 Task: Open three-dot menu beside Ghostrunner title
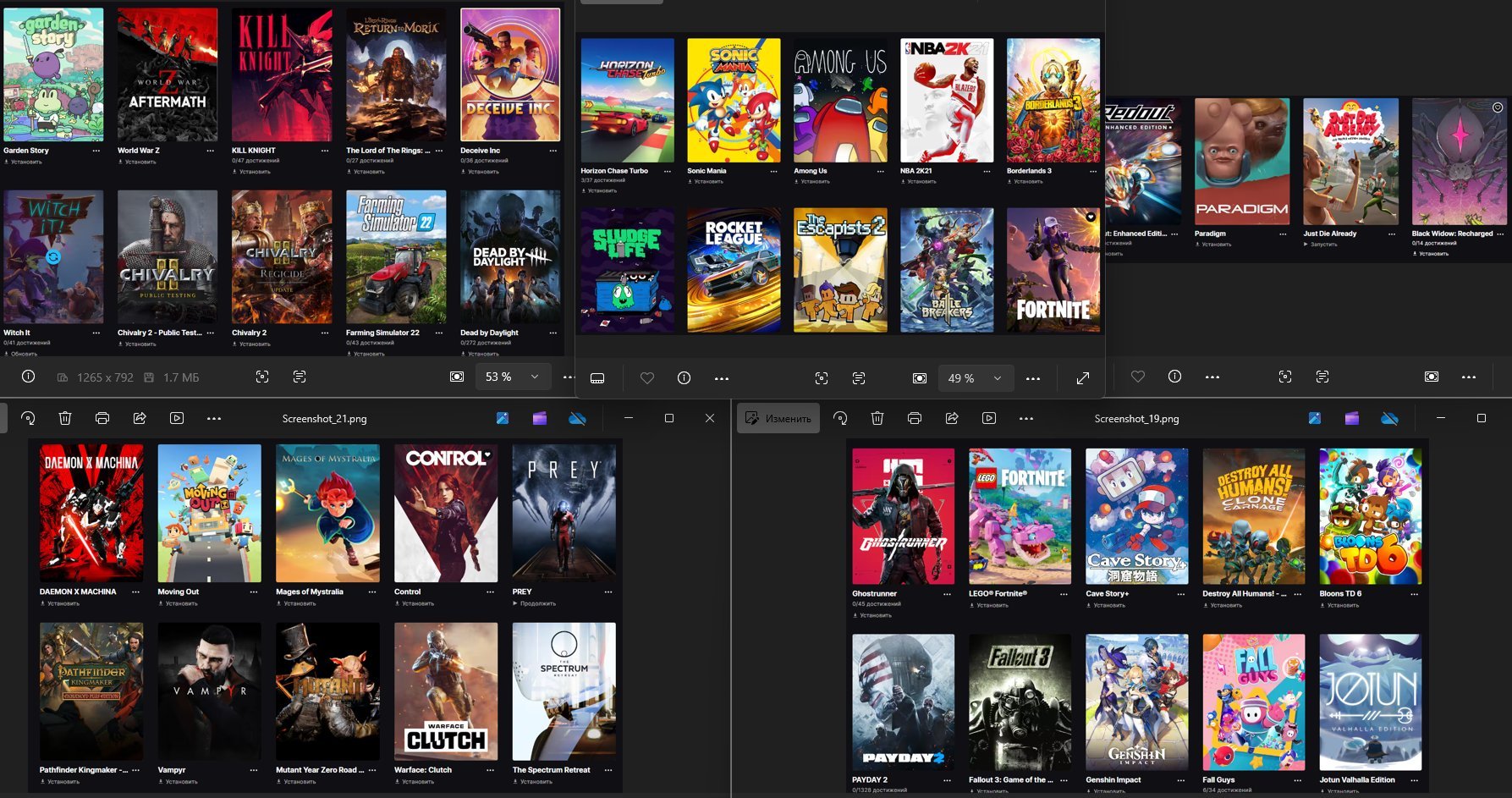click(947, 594)
